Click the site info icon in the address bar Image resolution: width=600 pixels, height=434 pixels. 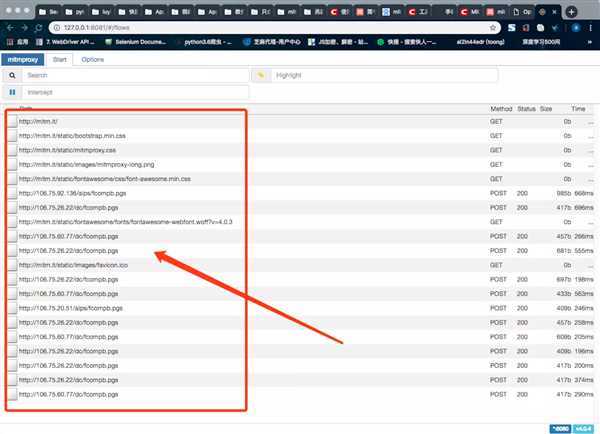57,28
